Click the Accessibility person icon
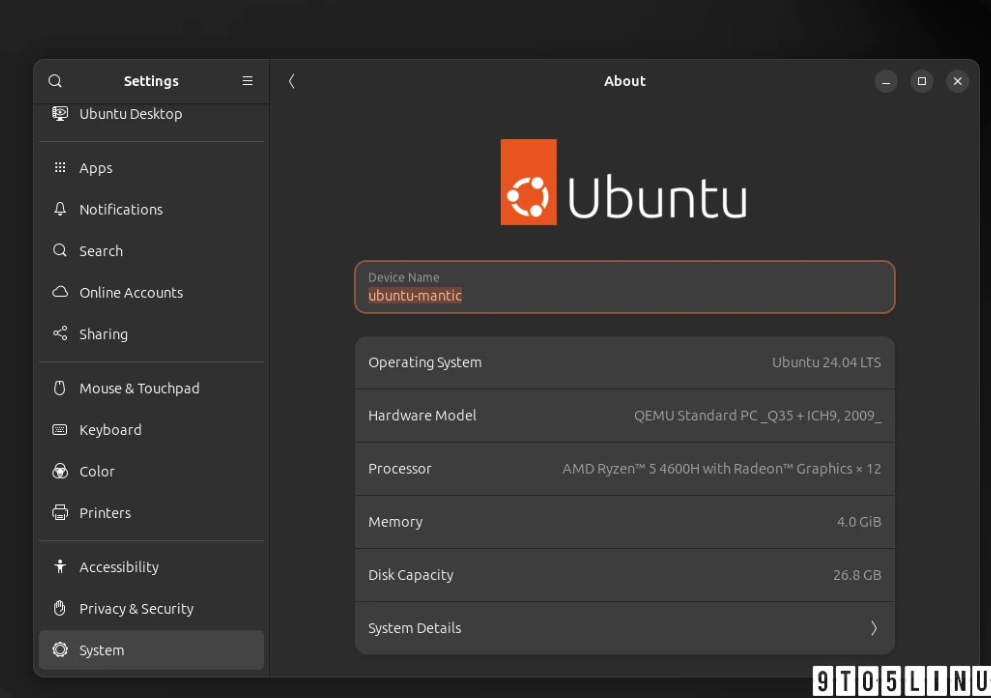The height and width of the screenshot is (698, 991). (x=60, y=566)
